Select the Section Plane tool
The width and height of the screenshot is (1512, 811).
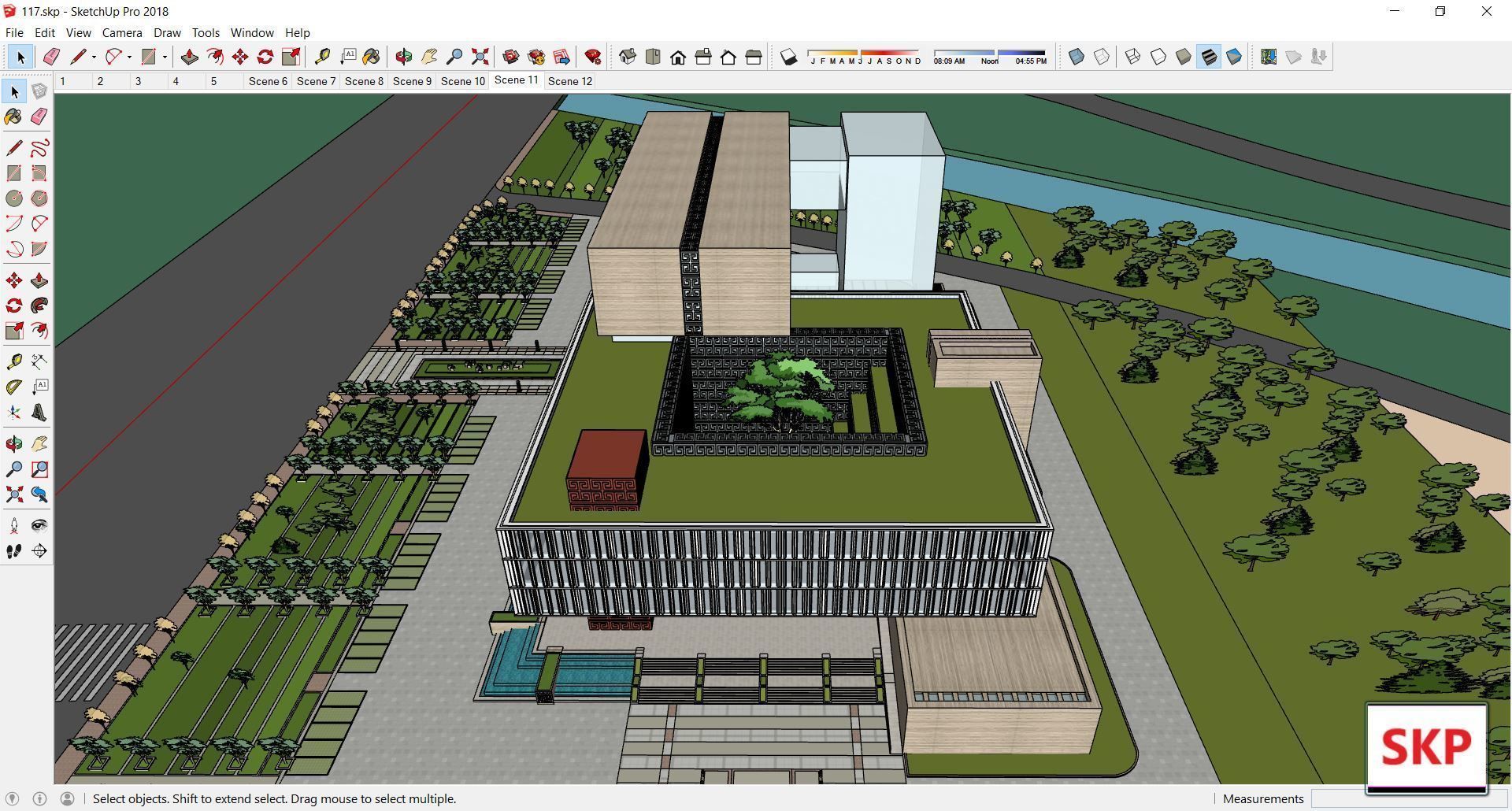click(x=39, y=551)
